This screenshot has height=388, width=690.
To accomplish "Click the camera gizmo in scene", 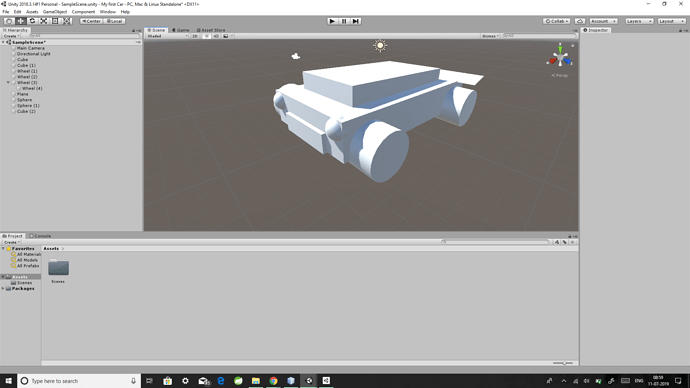I will point(296,56).
